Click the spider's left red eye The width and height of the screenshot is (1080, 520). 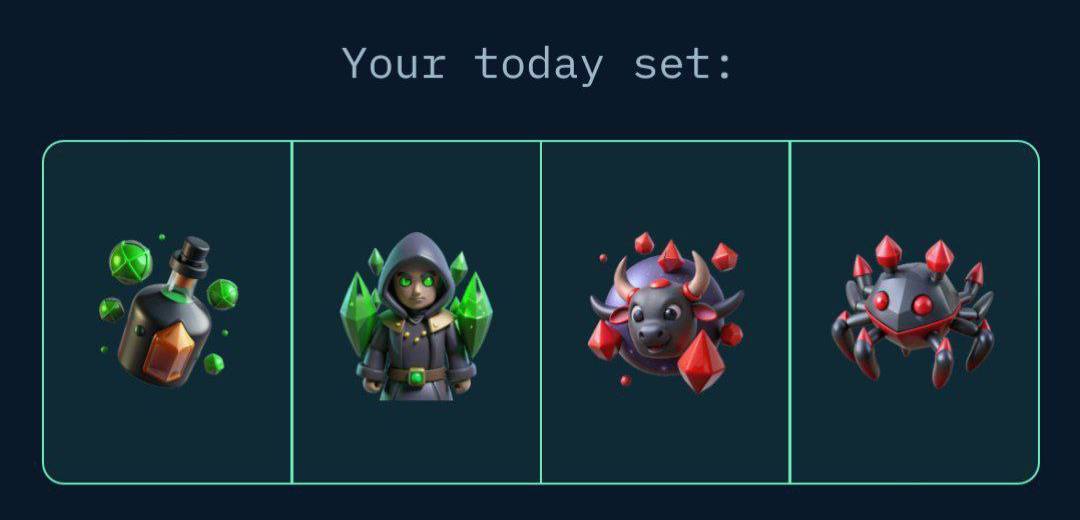click(880, 300)
